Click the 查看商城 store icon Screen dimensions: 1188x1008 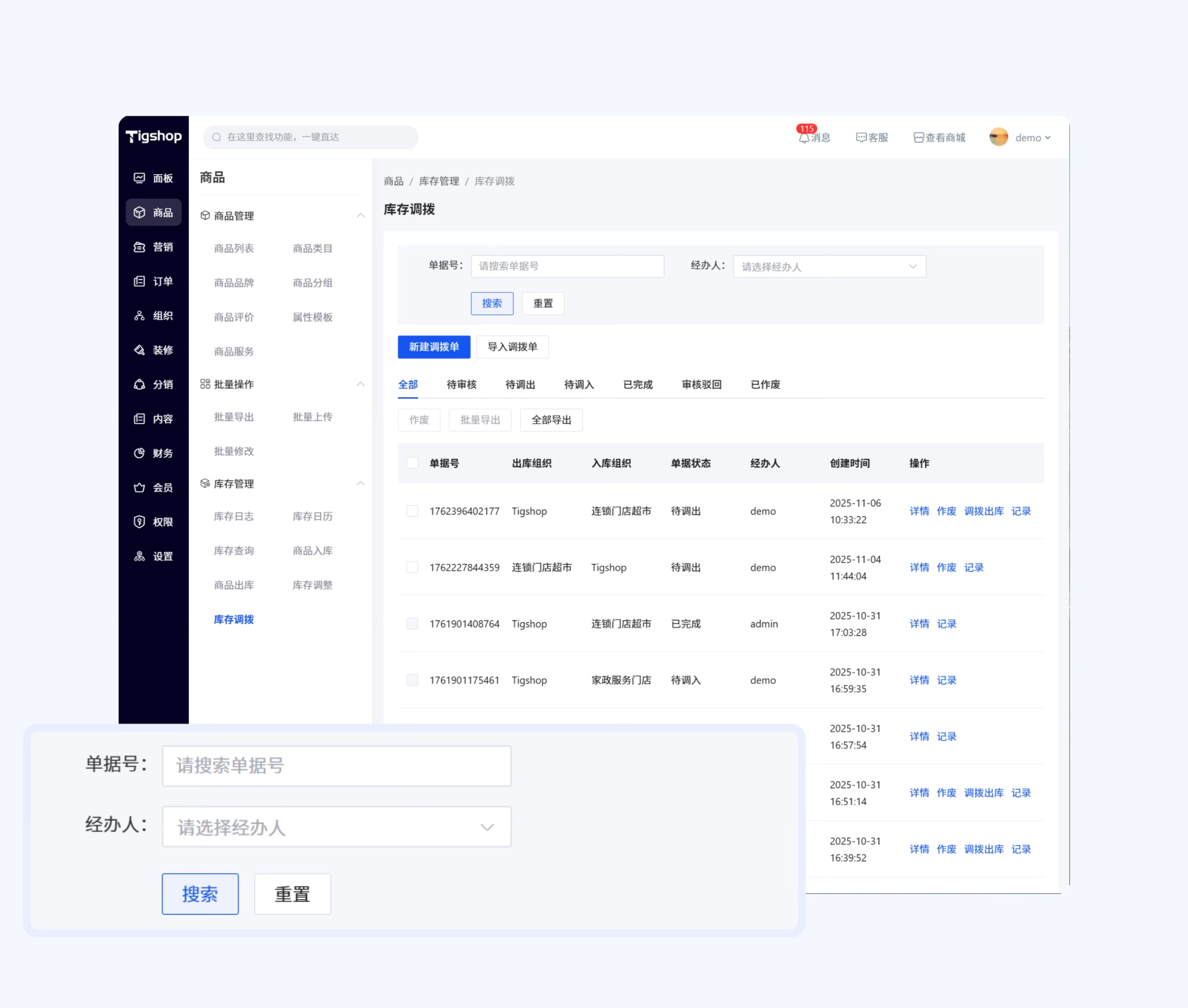click(x=919, y=138)
